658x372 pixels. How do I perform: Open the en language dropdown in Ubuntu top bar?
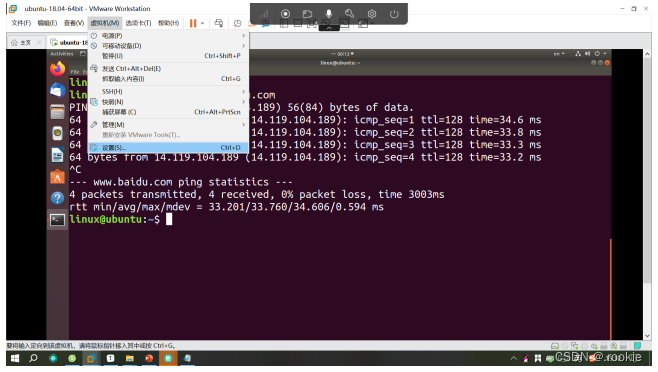tap(559, 54)
